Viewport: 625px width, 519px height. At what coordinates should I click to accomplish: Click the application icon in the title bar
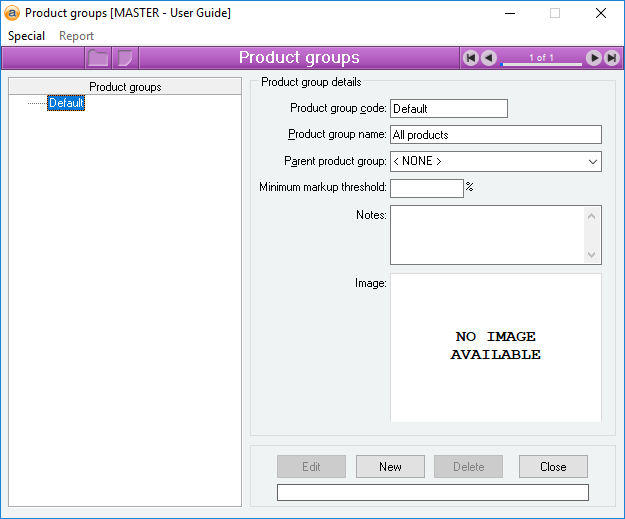(13, 14)
